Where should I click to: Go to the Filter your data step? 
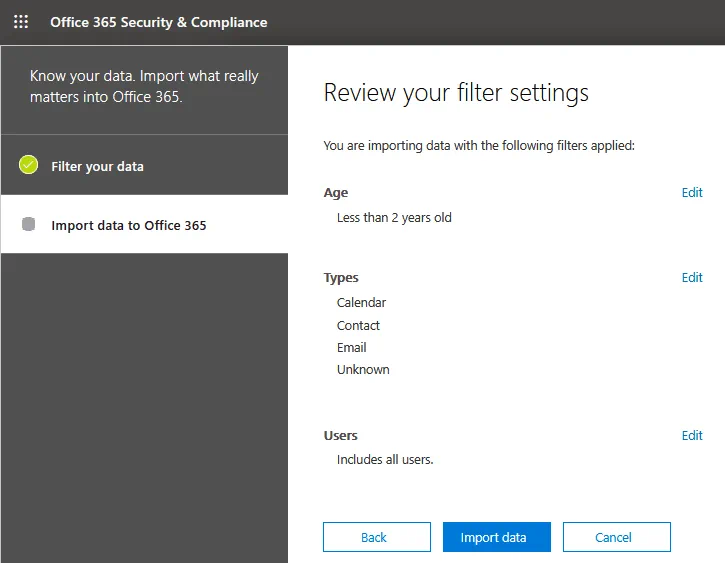point(97,166)
